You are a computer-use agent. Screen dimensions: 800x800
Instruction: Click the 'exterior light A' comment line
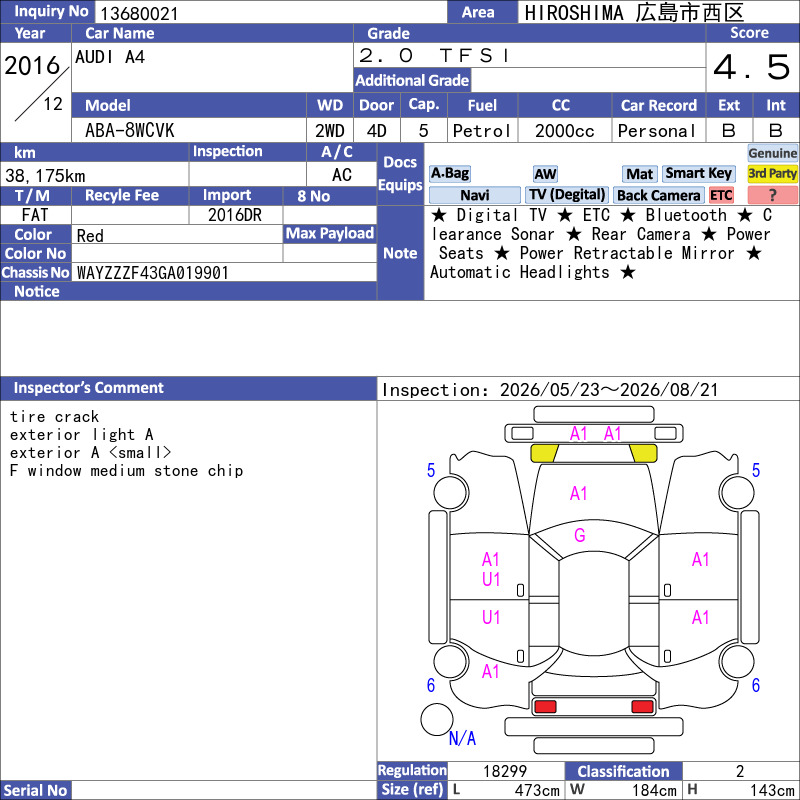(x=82, y=435)
